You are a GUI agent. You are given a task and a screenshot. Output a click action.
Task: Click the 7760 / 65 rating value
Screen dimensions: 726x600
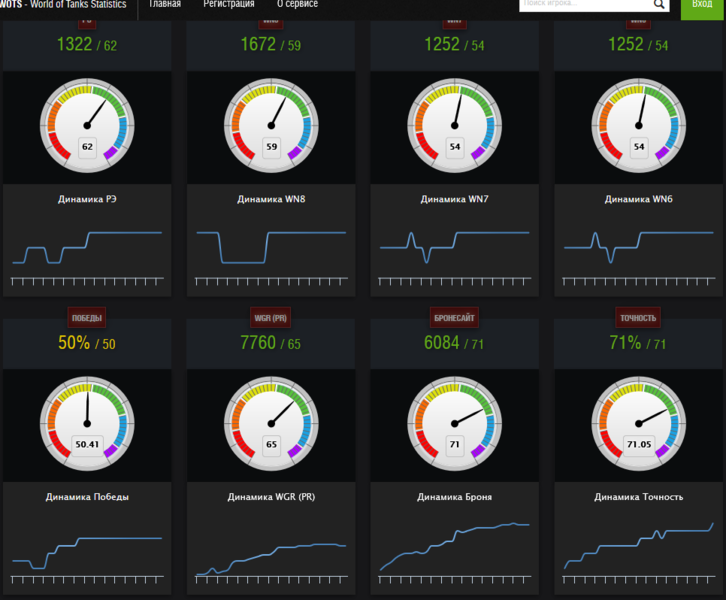click(x=270, y=343)
